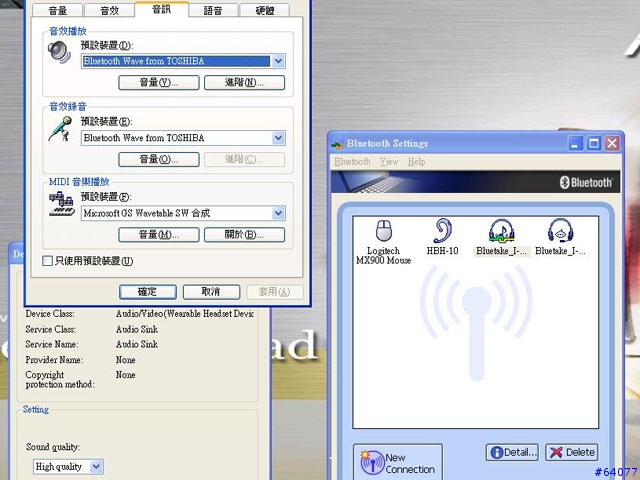
Task: Click the Service Name label
Action: click(x=52, y=344)
